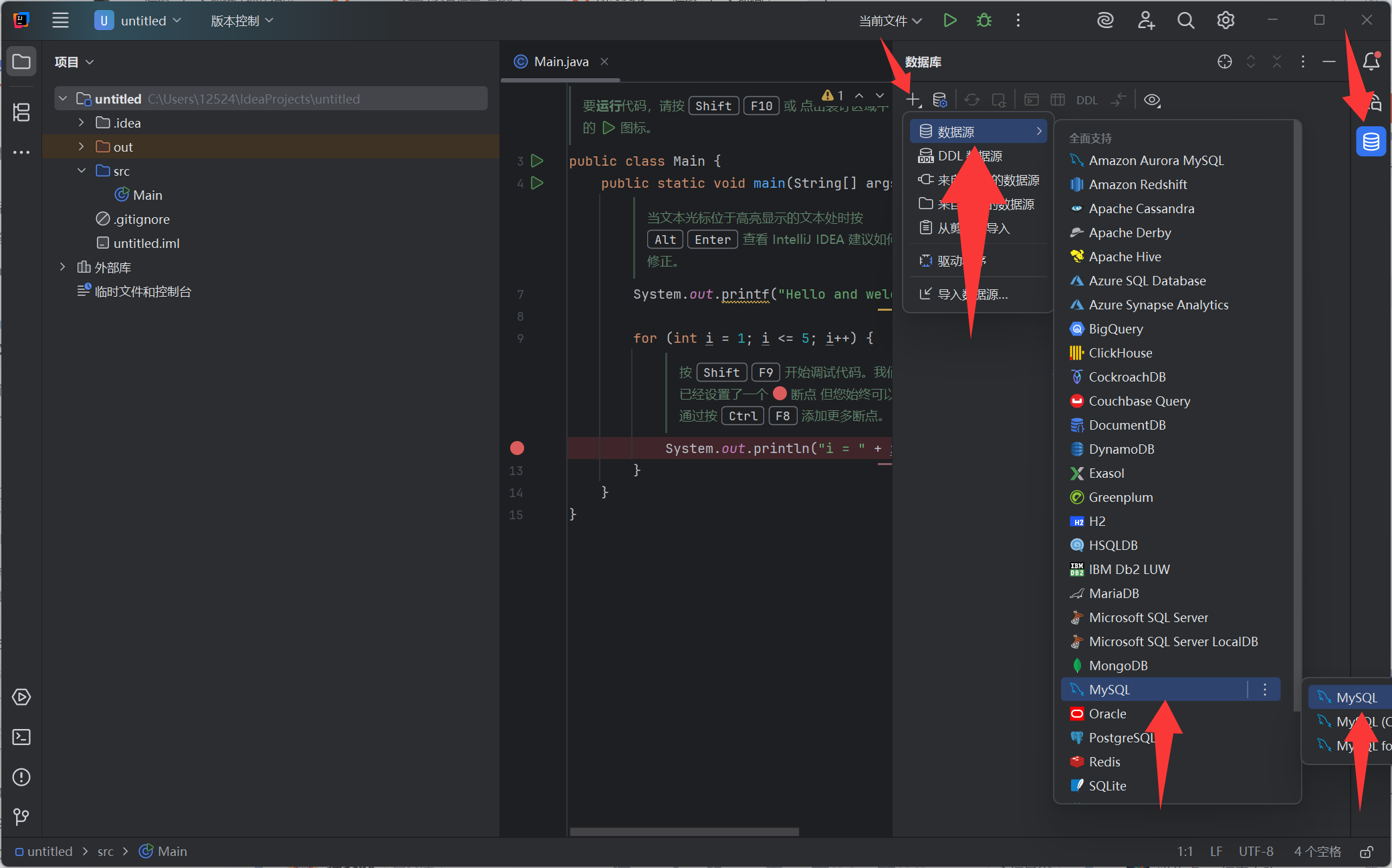Toggle the read-only lock in status bar
This screenshot has height=868, width=1392.
click(x=1367, y=852)
